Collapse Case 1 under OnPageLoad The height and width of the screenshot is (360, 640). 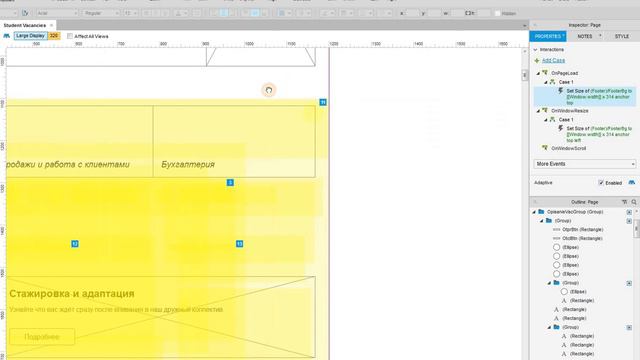pos(546,82)
